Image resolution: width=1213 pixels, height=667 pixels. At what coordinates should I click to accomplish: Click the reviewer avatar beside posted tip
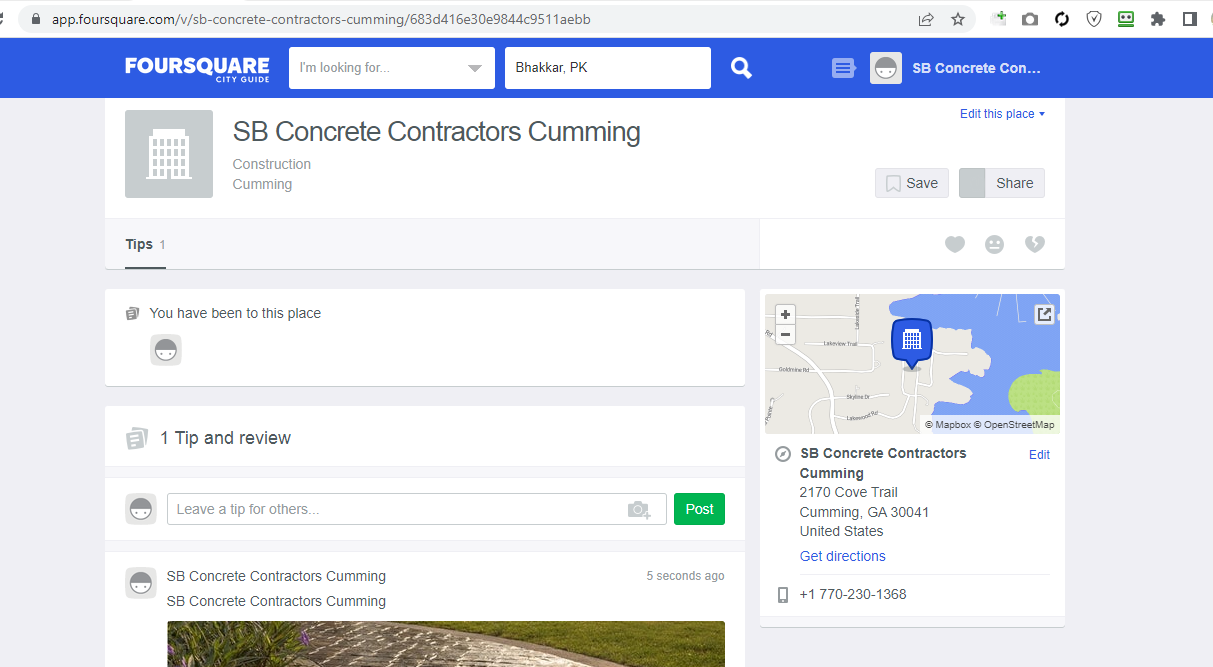[x=141, y=583]
